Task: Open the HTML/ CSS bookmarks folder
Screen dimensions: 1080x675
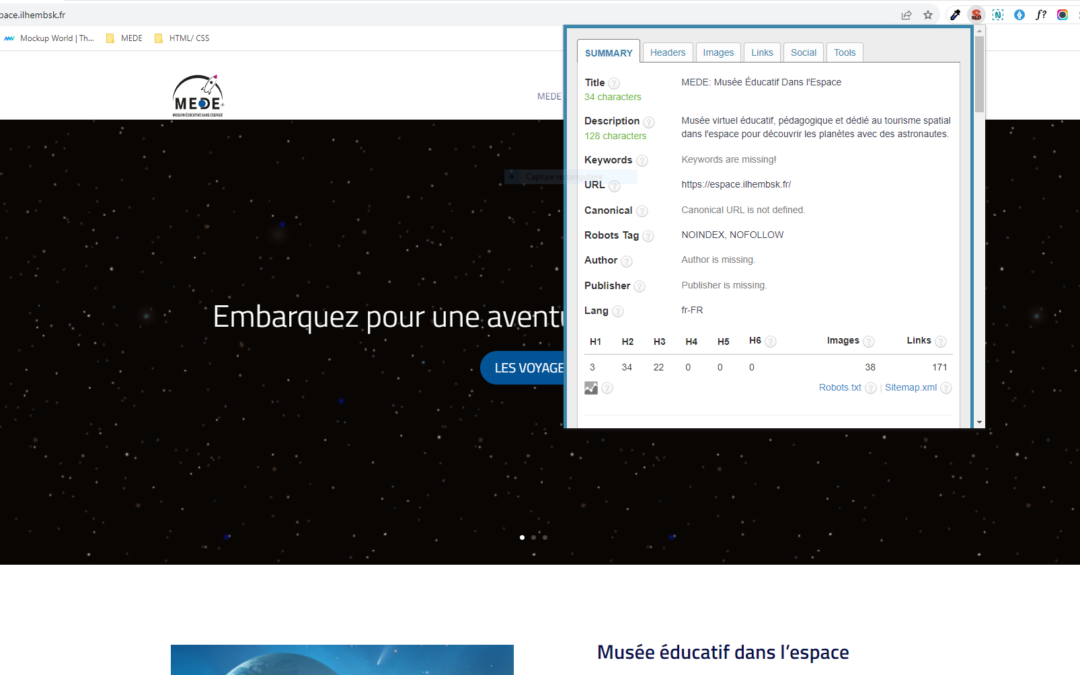Action: [182, 38]
